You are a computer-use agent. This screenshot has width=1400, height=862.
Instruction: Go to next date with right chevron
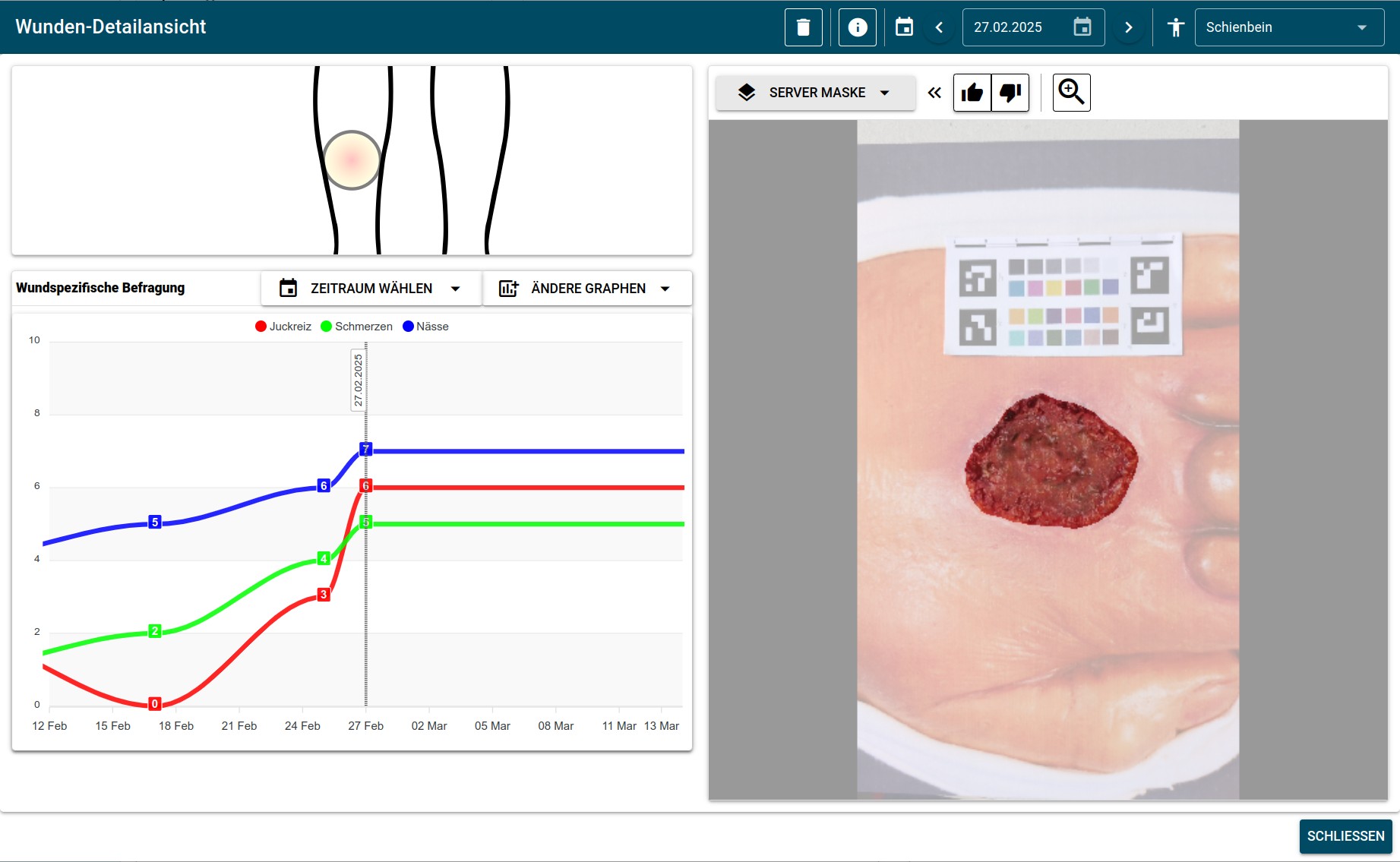click(x=1128, y=27)
